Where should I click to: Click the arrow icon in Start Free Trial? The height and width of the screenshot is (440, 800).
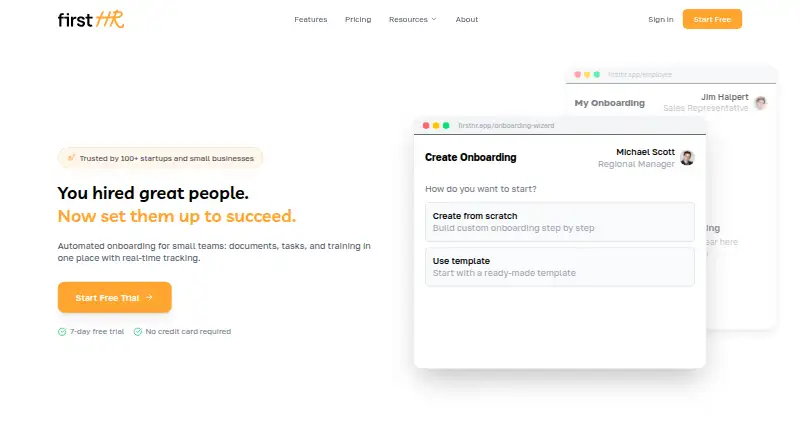(149, 298)
